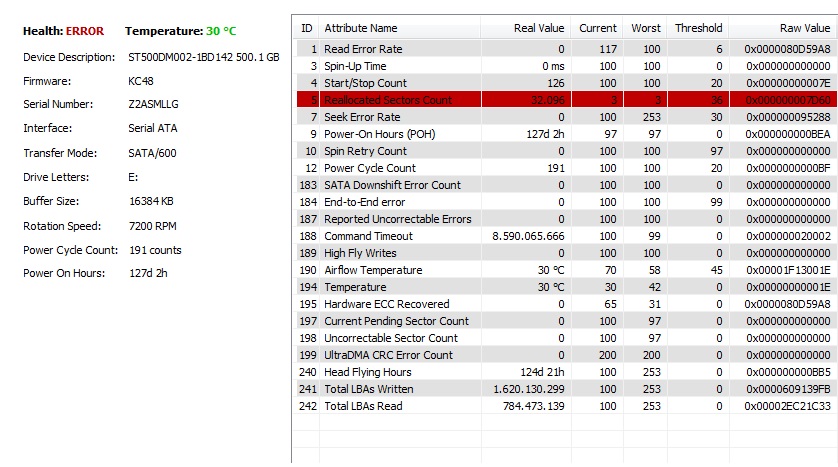Viewport: 838px width, 467px height.
Task: Select the Start/Stop Count attribute
Action: (565, 83)
